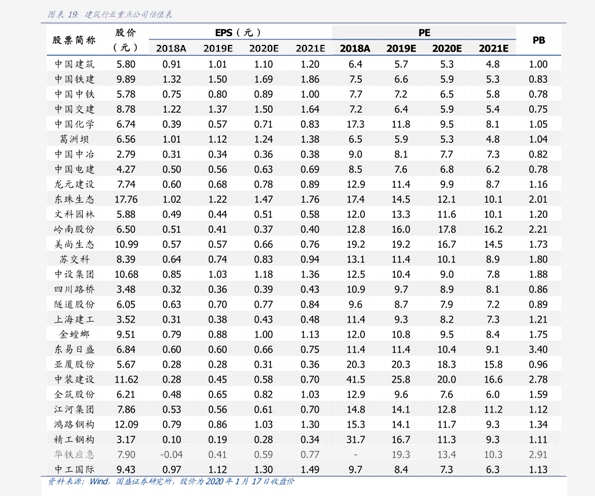Image resolution: width=595 pixels, height=496 pixels.
Task: Select the stock name 中国电建
Action: point(74,169)
